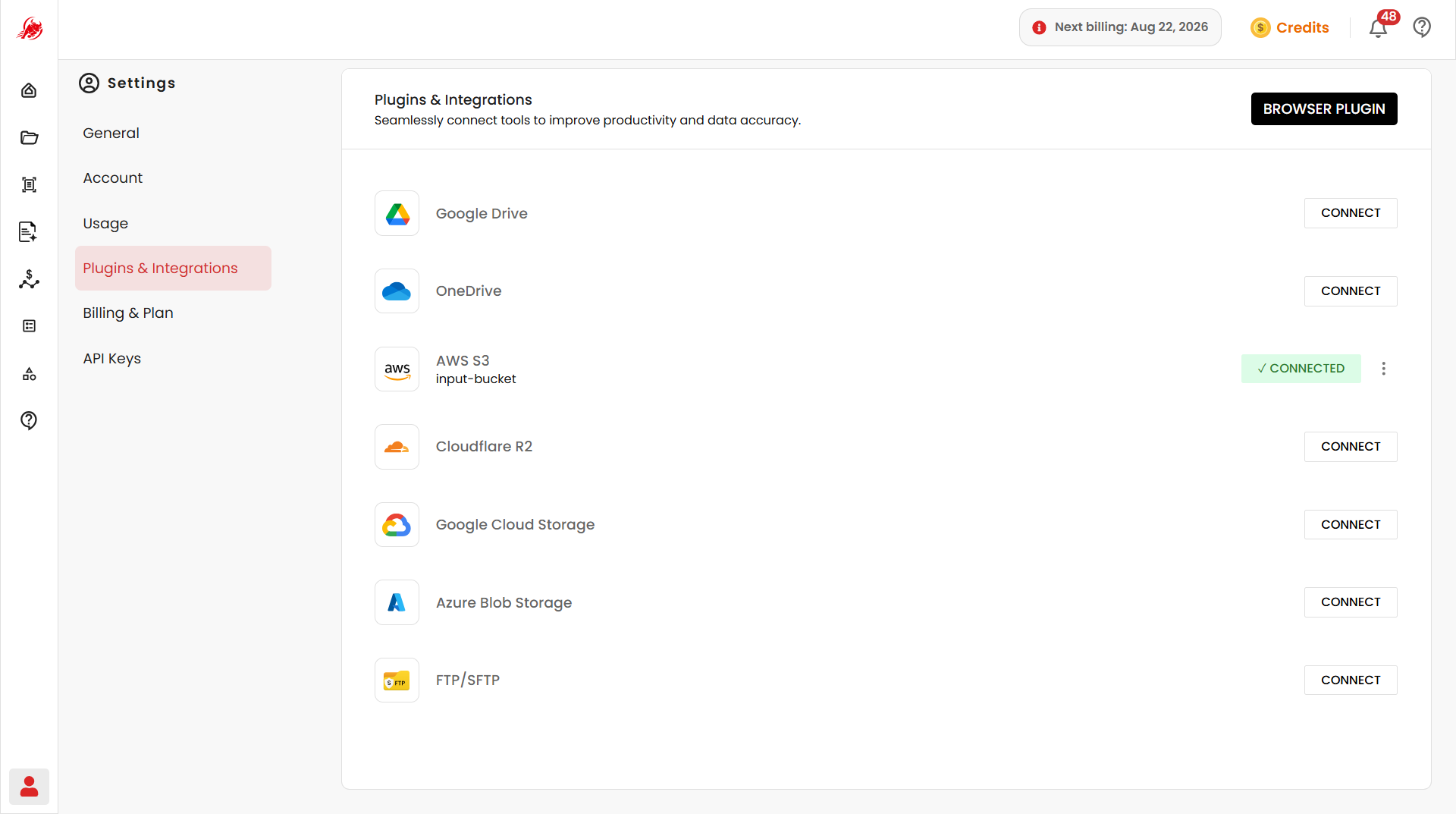The image size is (1456, 814).
Task: Click the Google Drive logo
Action: click(x=397, y=213)
